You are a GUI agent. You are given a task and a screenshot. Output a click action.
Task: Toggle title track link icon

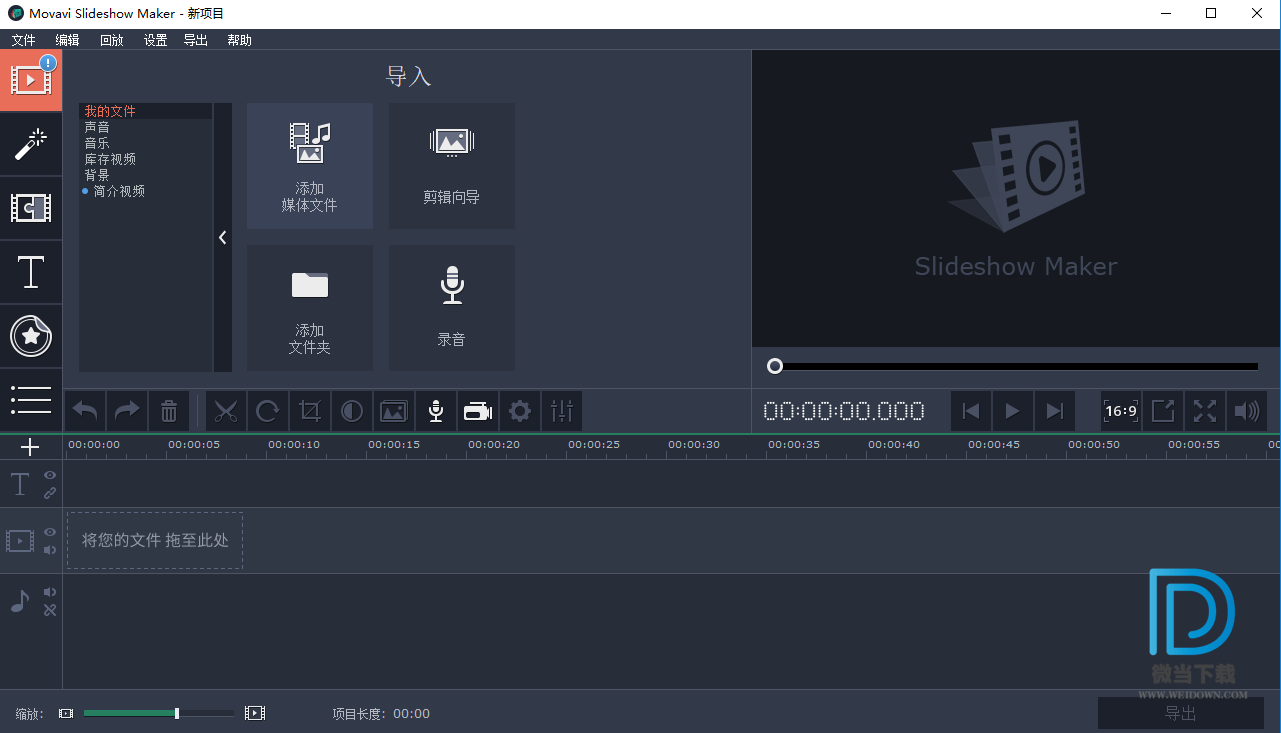click(x=49, y=493)
